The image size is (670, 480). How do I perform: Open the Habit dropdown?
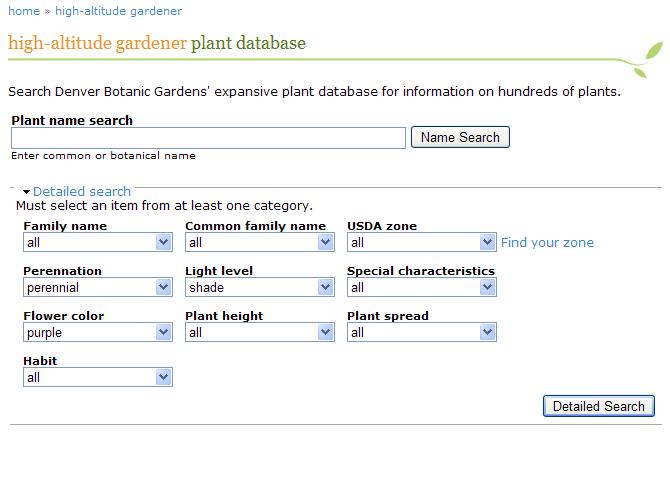point(98,377)
